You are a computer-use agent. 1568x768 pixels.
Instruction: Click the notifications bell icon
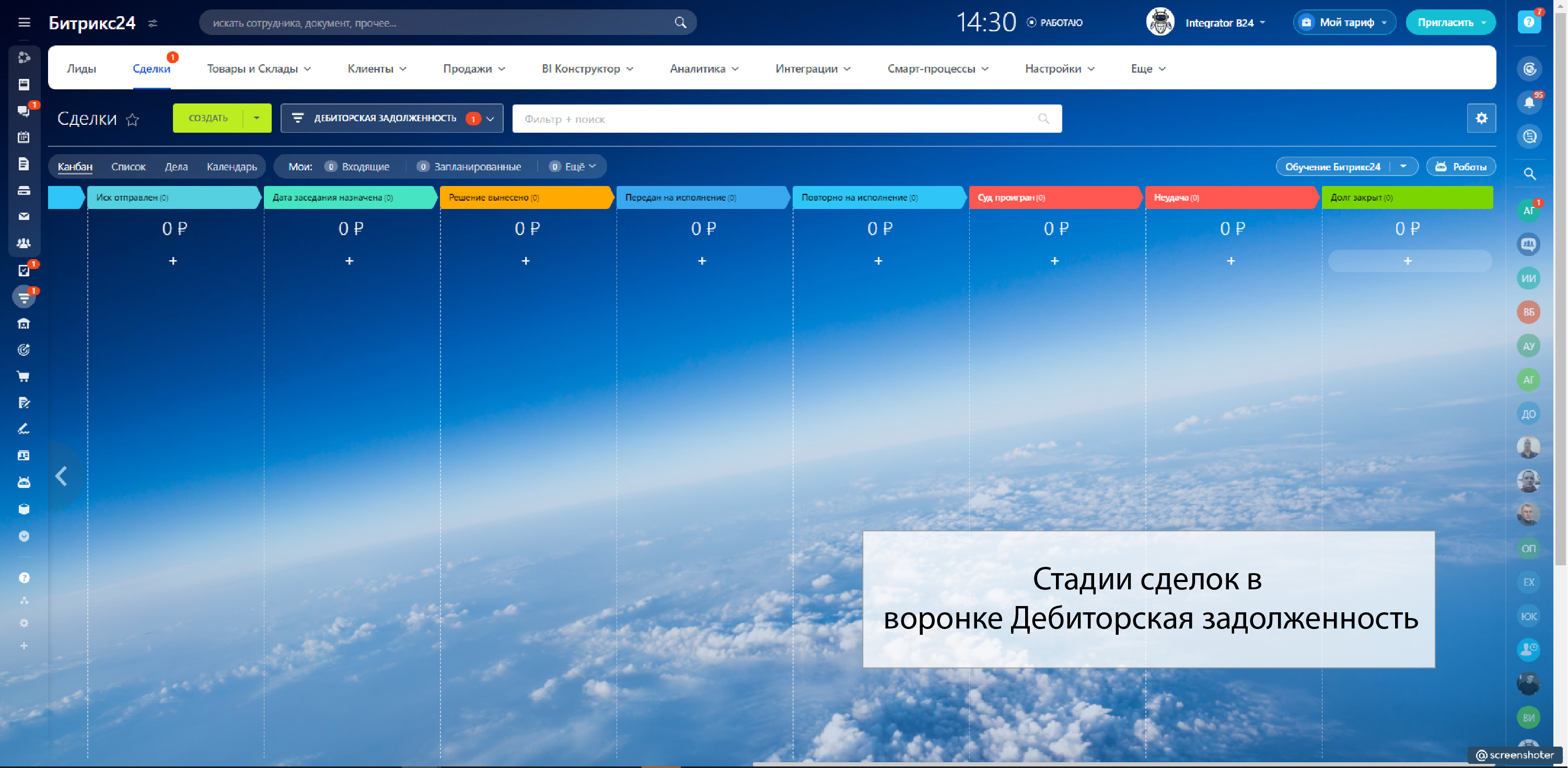coord(1529,103)
